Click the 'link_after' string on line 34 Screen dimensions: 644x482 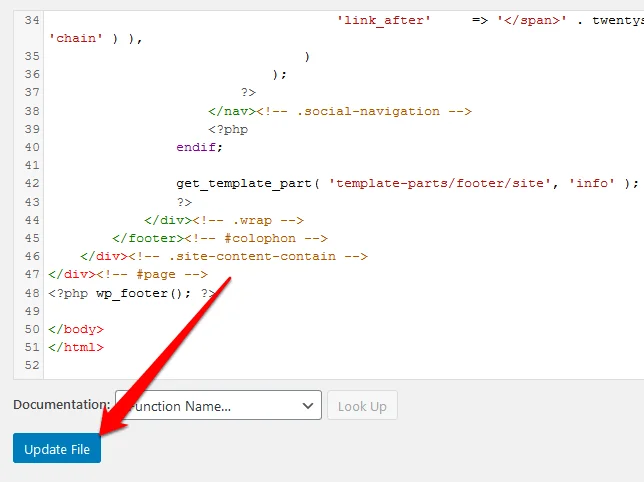coord(384,20)
